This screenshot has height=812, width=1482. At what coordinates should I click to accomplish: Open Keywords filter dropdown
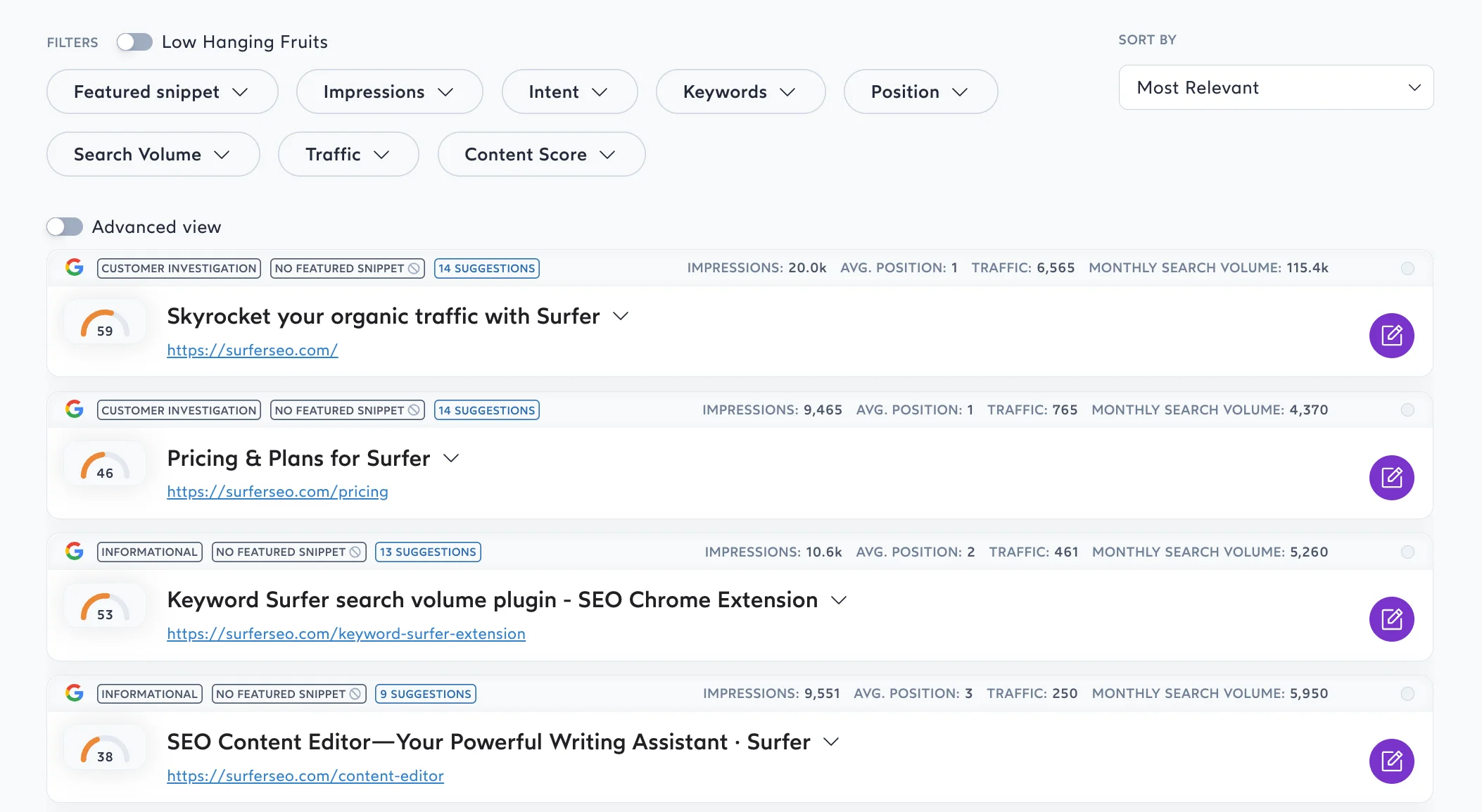[x=740, y=91]
